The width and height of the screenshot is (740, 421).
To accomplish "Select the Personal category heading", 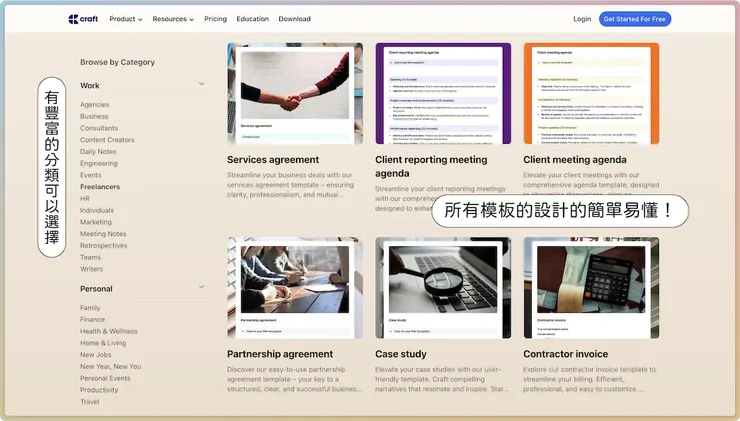I will tap(96, 288).
